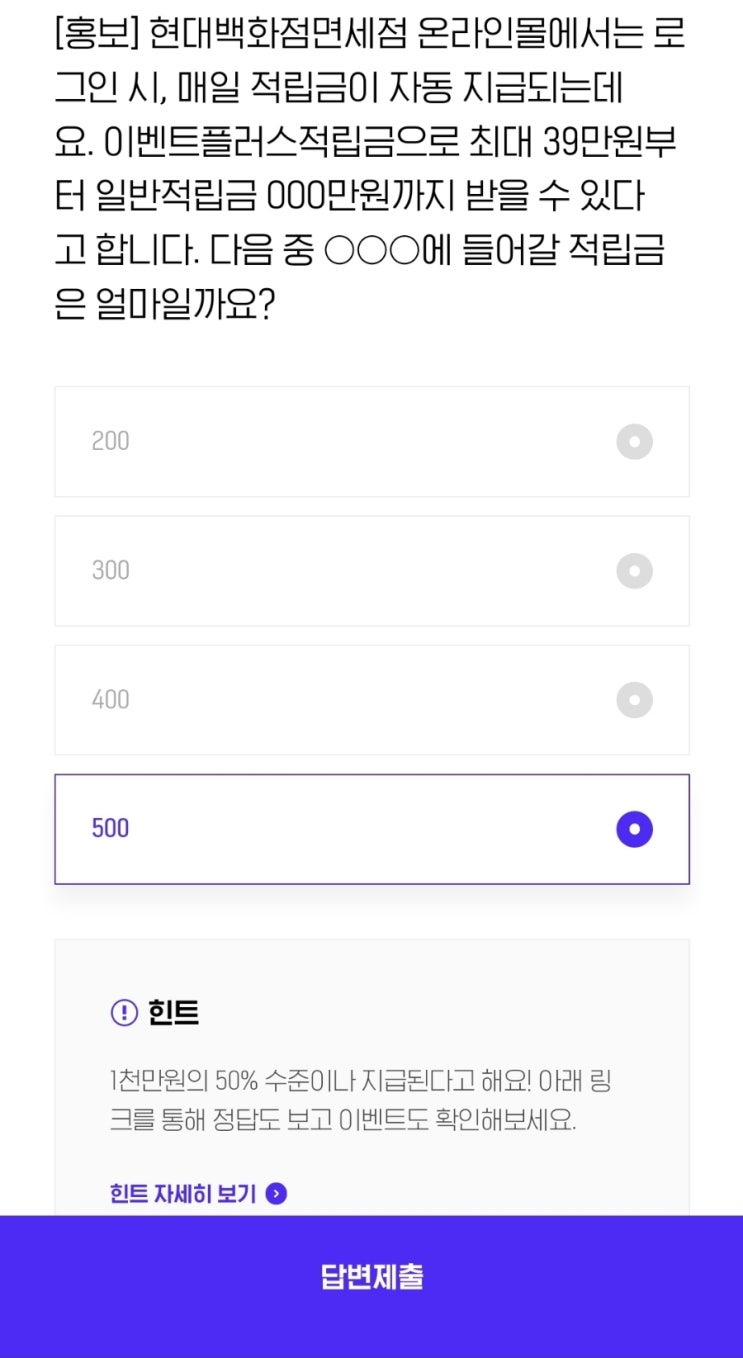This screenshot has height=1358, width=743.
Task: Click the "300" answer label text
Action: pos(110,570)
